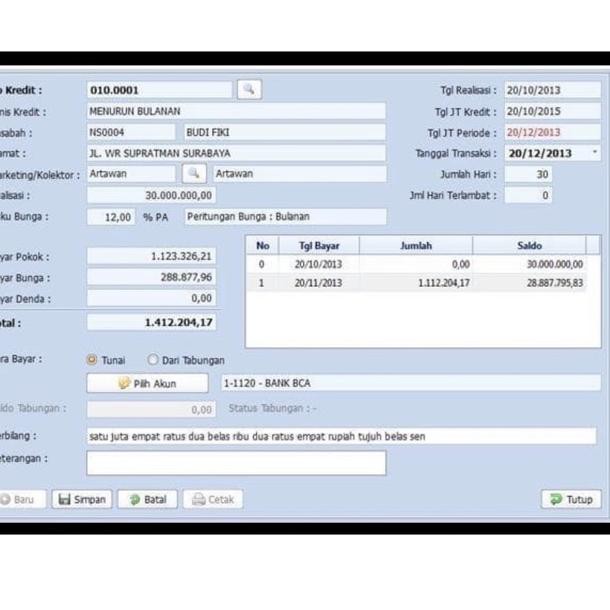
Task: Click the second Artawan collector name field
Action: (300, 174)
